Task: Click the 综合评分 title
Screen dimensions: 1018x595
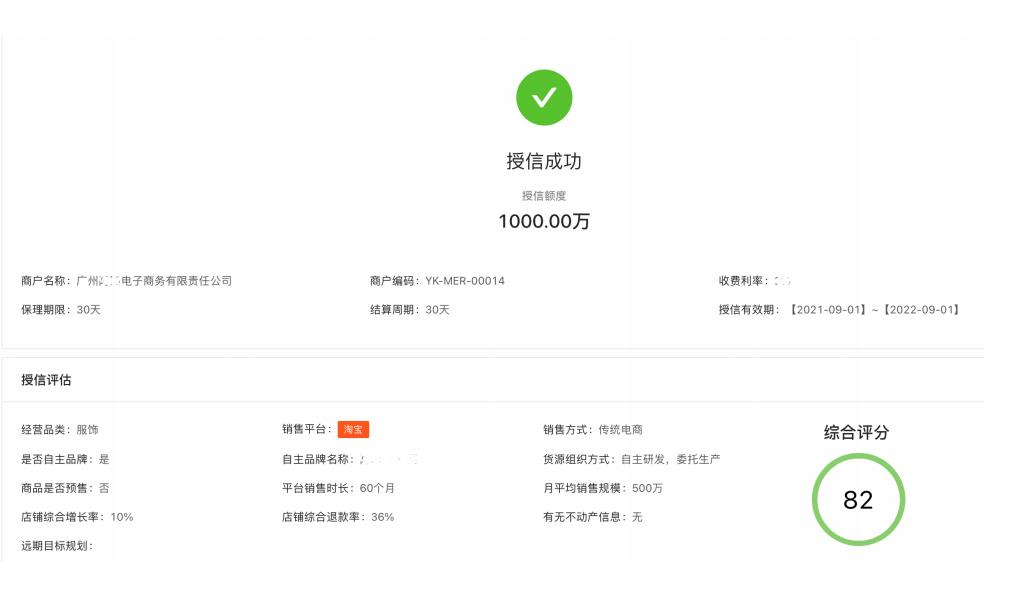Action: [856, 433]
